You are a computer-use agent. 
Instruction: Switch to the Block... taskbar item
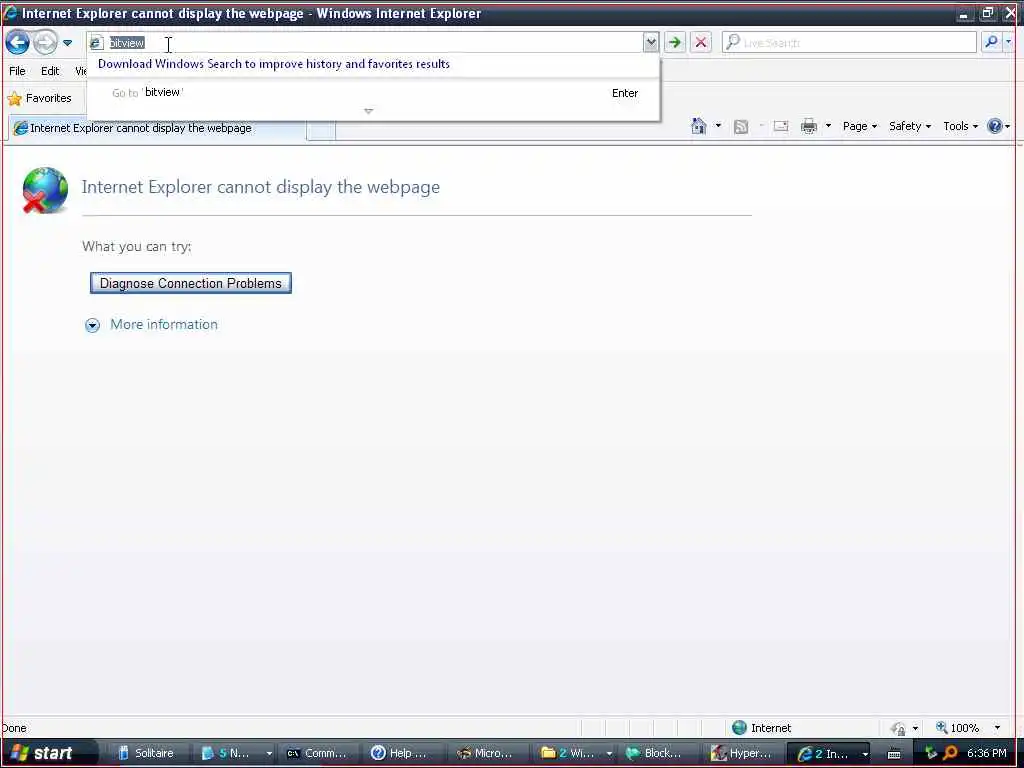656,753
